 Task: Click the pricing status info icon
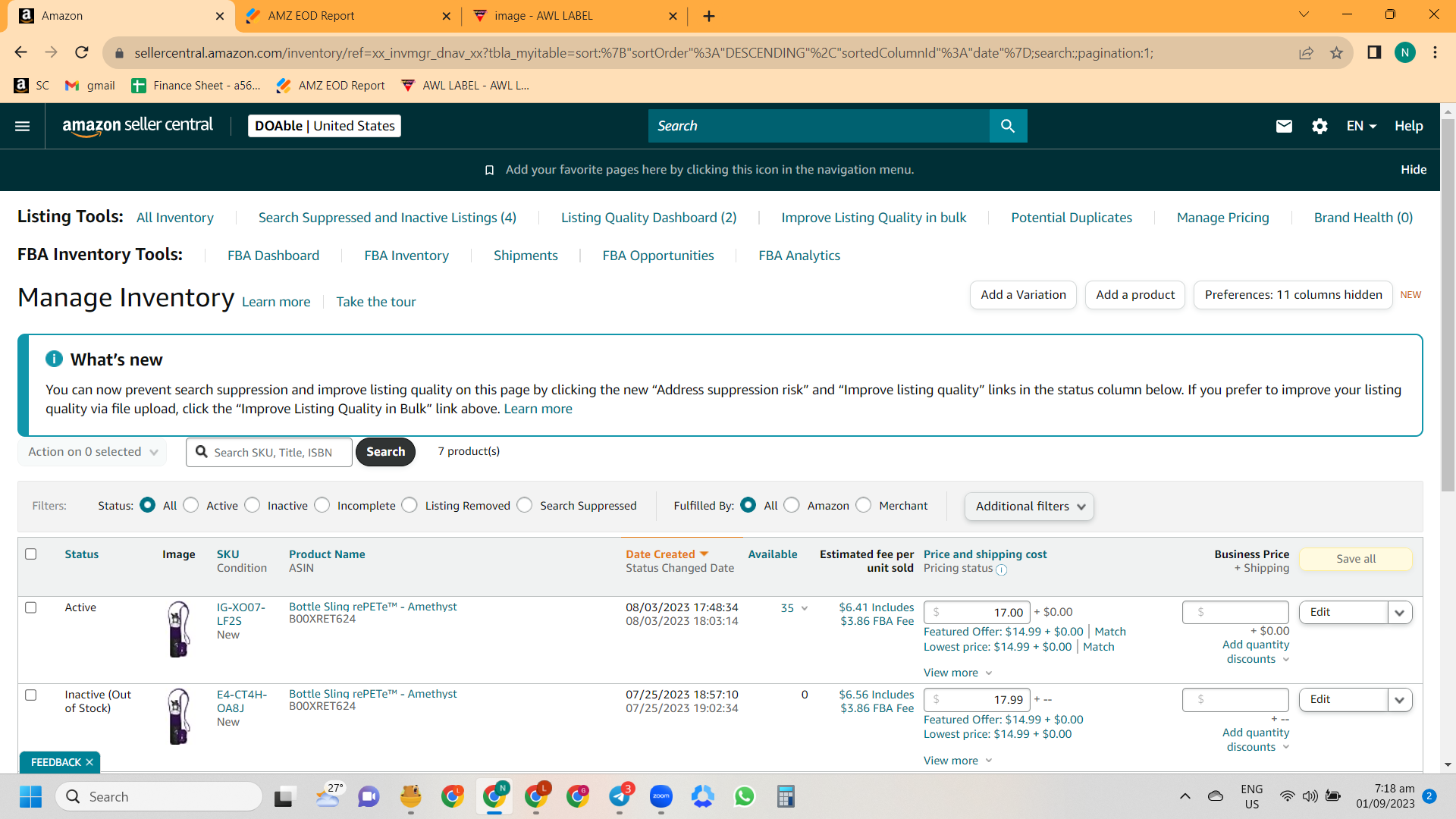[1001, 570]
